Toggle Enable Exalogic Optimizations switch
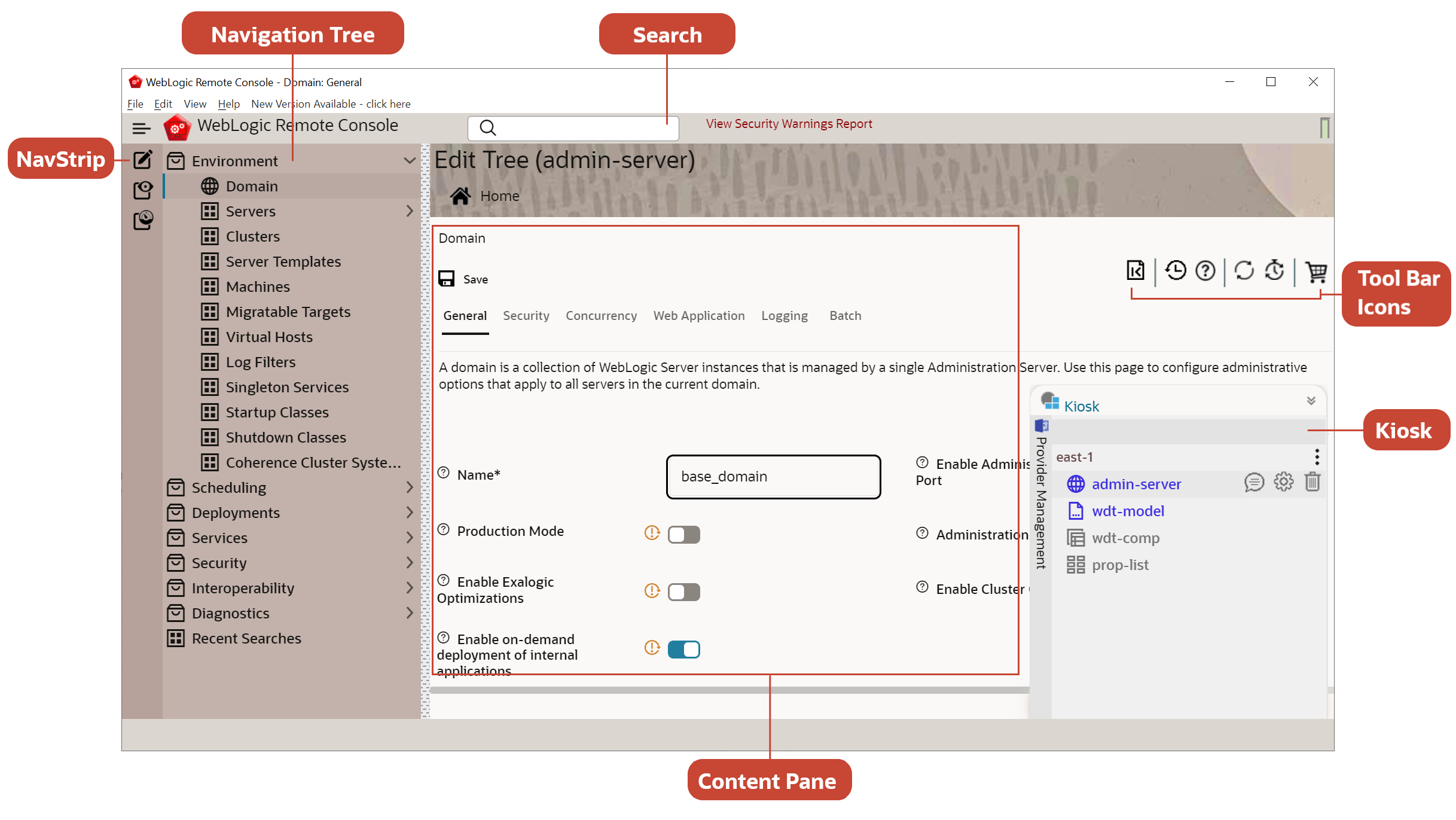 click(x=684, y=591)
